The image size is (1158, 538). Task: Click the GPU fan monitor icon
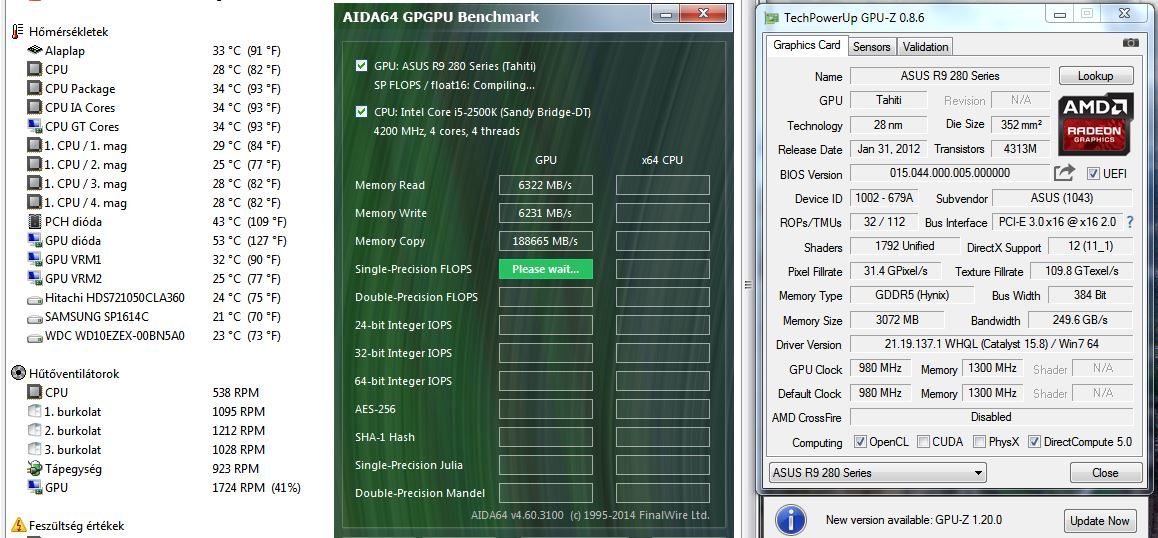(35, 487)
